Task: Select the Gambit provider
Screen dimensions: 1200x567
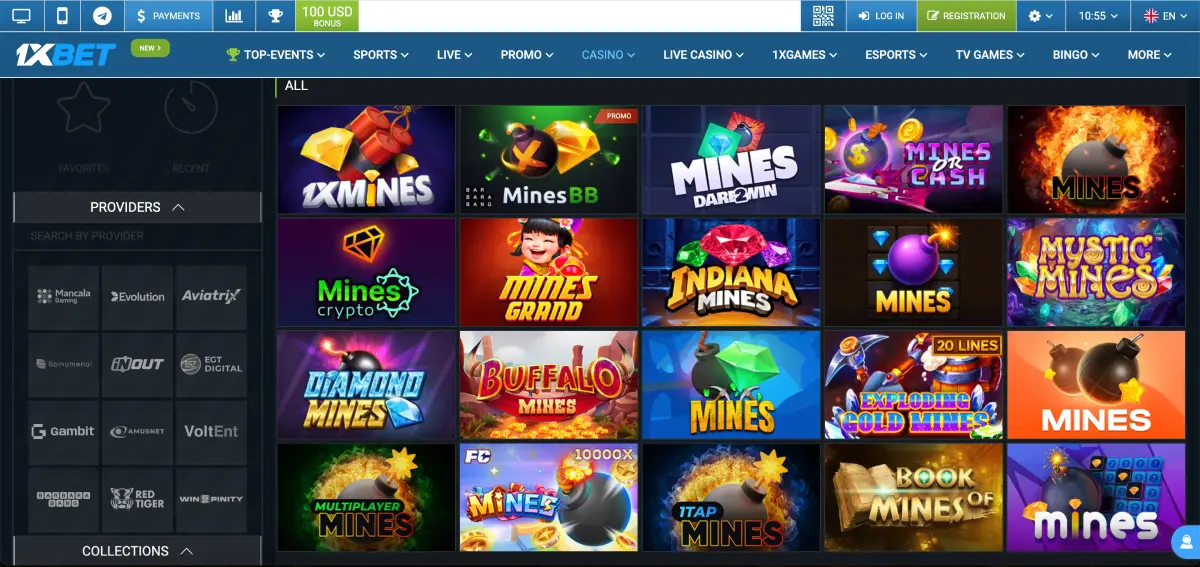Action: pyautogui.click(x=63, y=432)
